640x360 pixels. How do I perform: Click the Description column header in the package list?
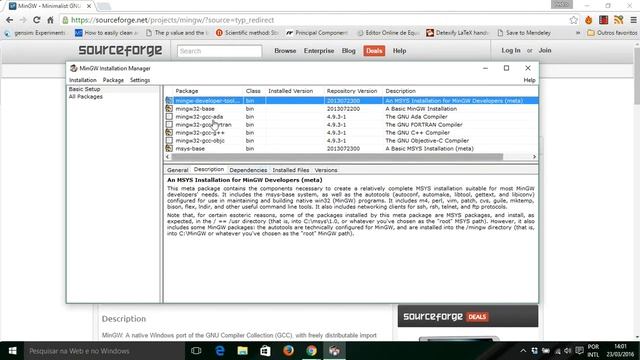pos(400,91)
